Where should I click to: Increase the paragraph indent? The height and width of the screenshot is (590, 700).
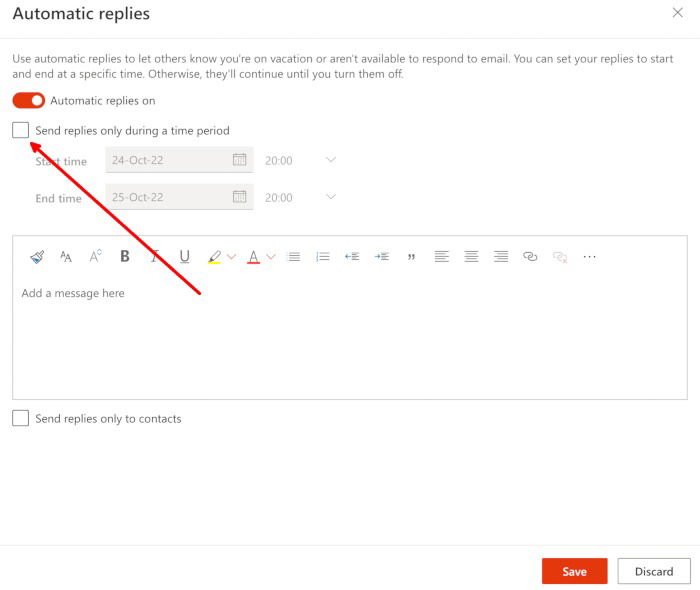(382, 257)
